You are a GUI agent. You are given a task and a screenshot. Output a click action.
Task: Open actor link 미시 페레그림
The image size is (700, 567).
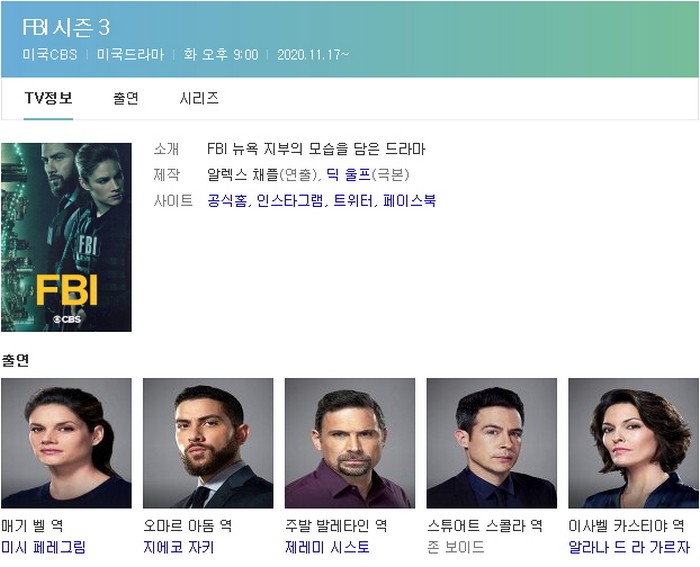[43, 547]
